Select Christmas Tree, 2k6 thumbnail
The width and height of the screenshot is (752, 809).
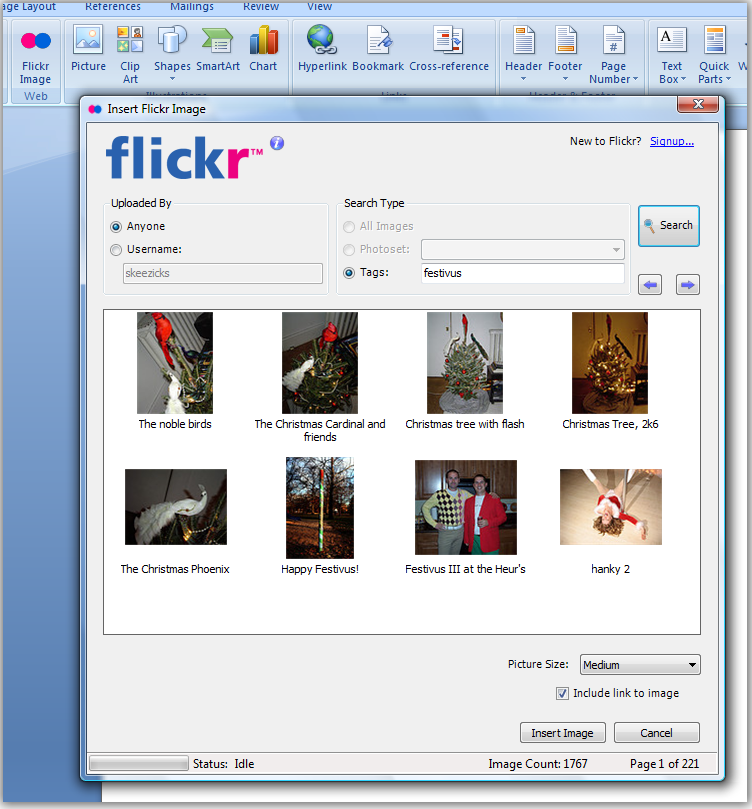click(610, 363)
